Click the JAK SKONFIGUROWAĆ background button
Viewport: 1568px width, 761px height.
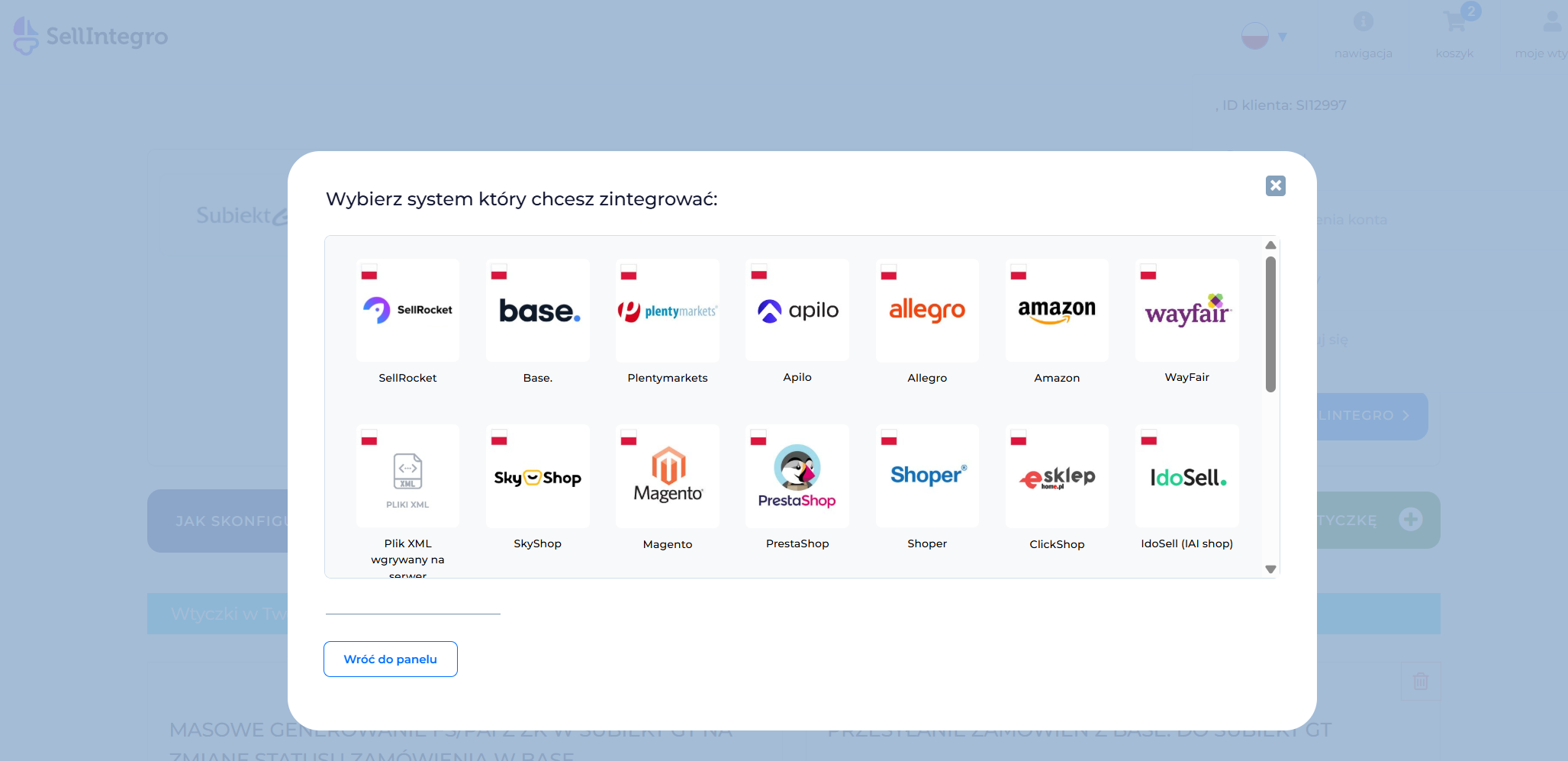pos(218,521)
